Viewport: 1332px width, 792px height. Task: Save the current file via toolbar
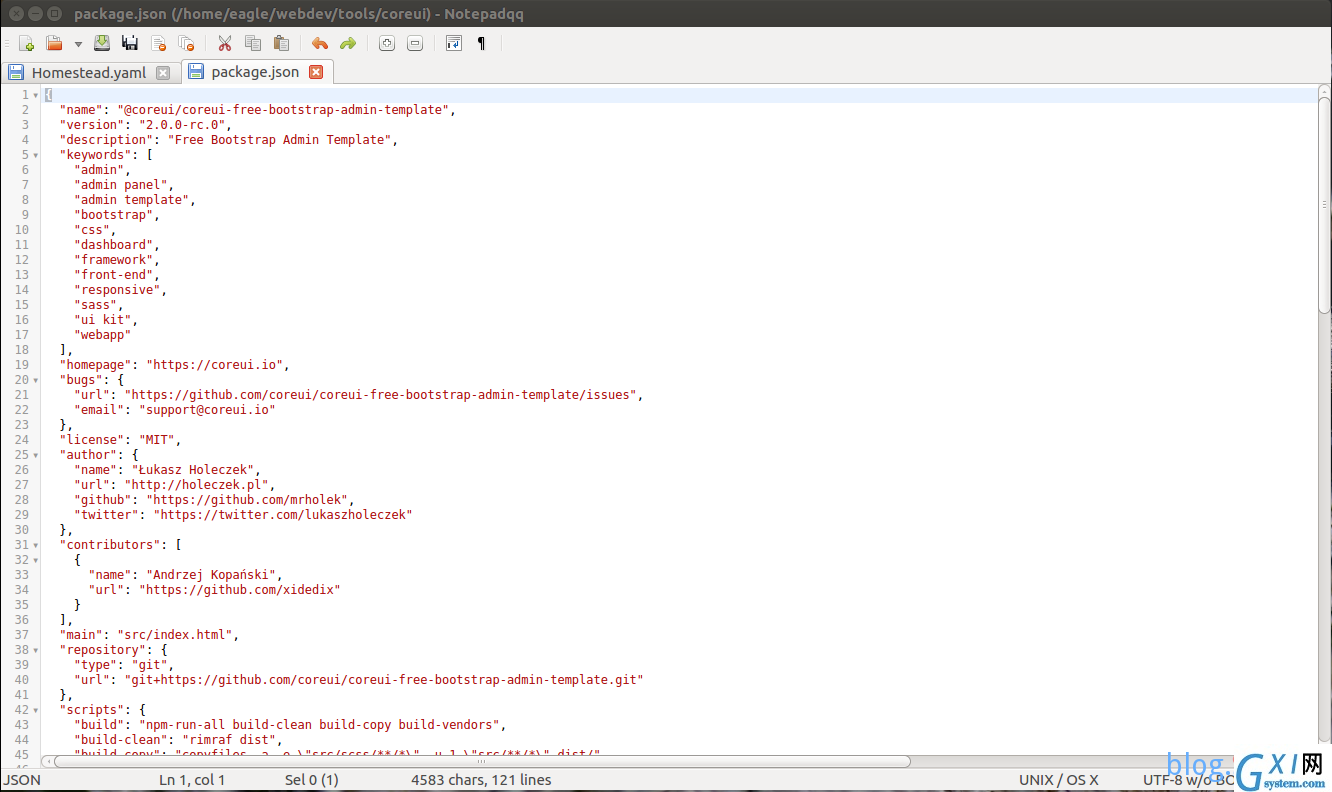click(102, 43)
